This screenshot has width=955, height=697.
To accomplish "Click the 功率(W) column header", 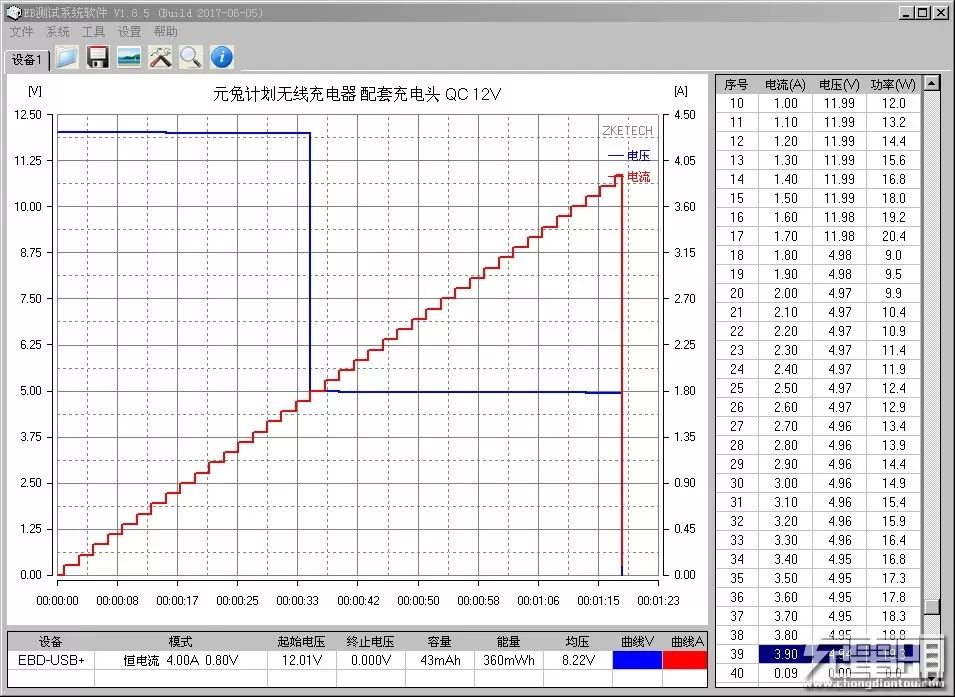I will pyautogui.click(x=893, y=85).
